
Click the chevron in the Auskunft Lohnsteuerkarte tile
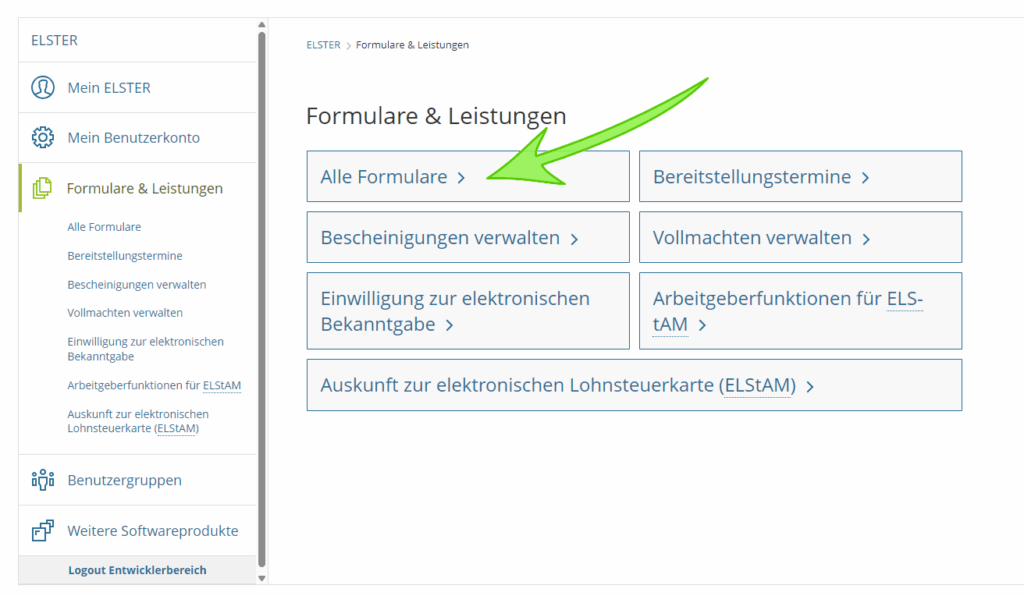[810, 386]
